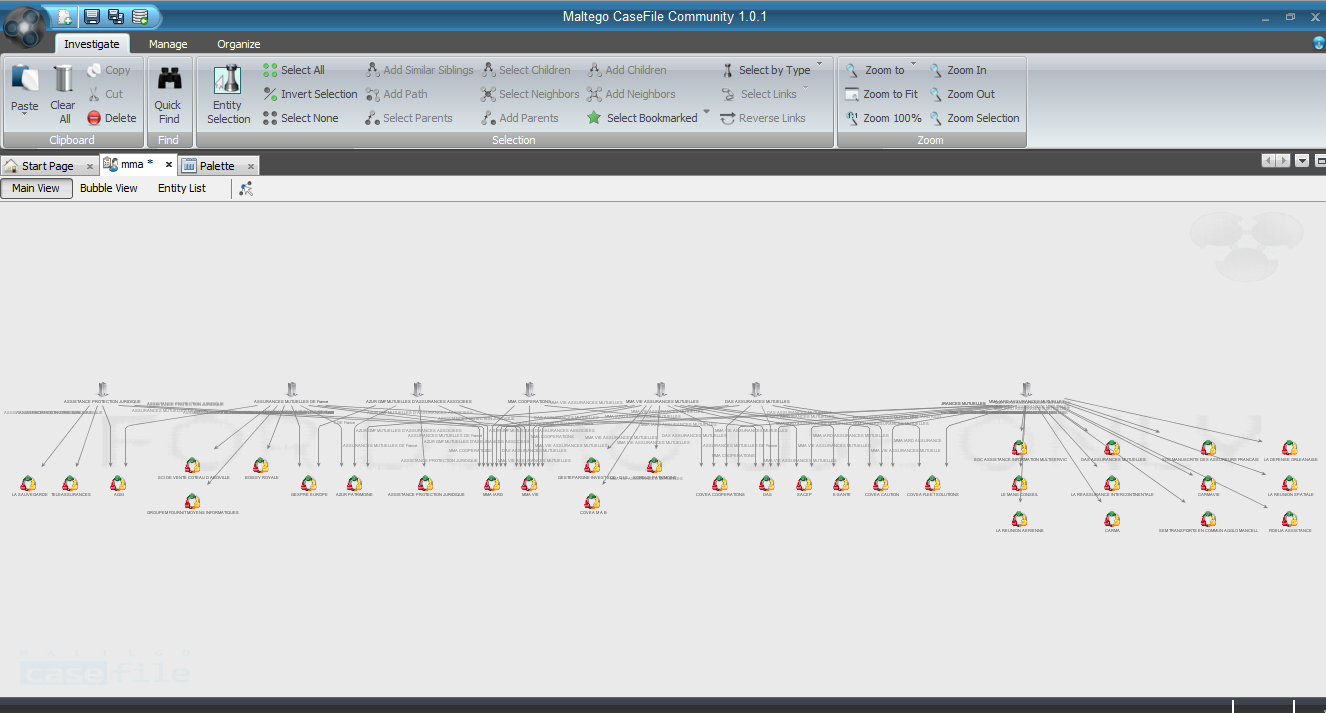Select the FIDELIA ASSISTANCE entity icon
The image size is (1326, 713).
(x=1290, y=520)
